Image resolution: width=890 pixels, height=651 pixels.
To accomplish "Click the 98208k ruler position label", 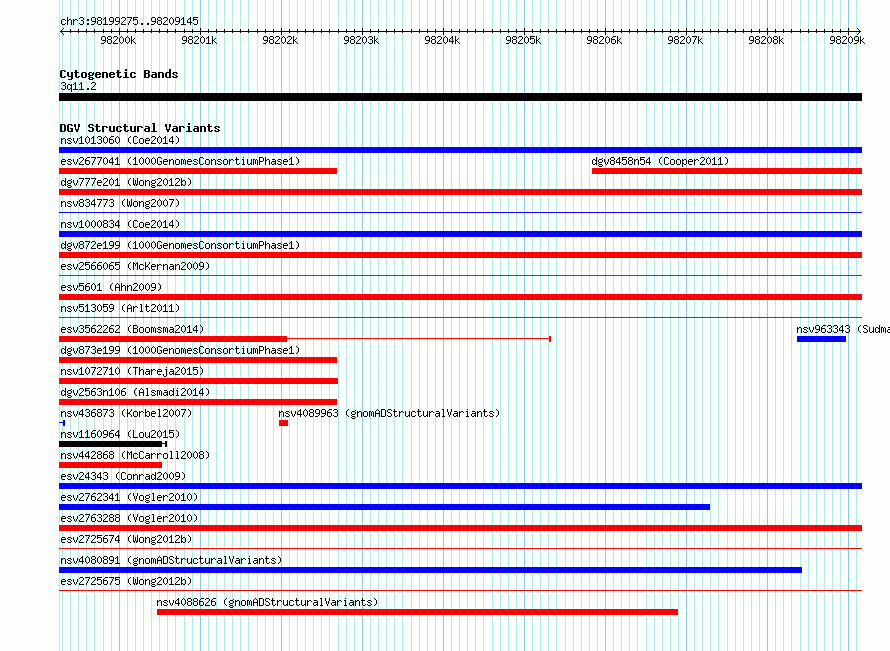I will point(766,40).
